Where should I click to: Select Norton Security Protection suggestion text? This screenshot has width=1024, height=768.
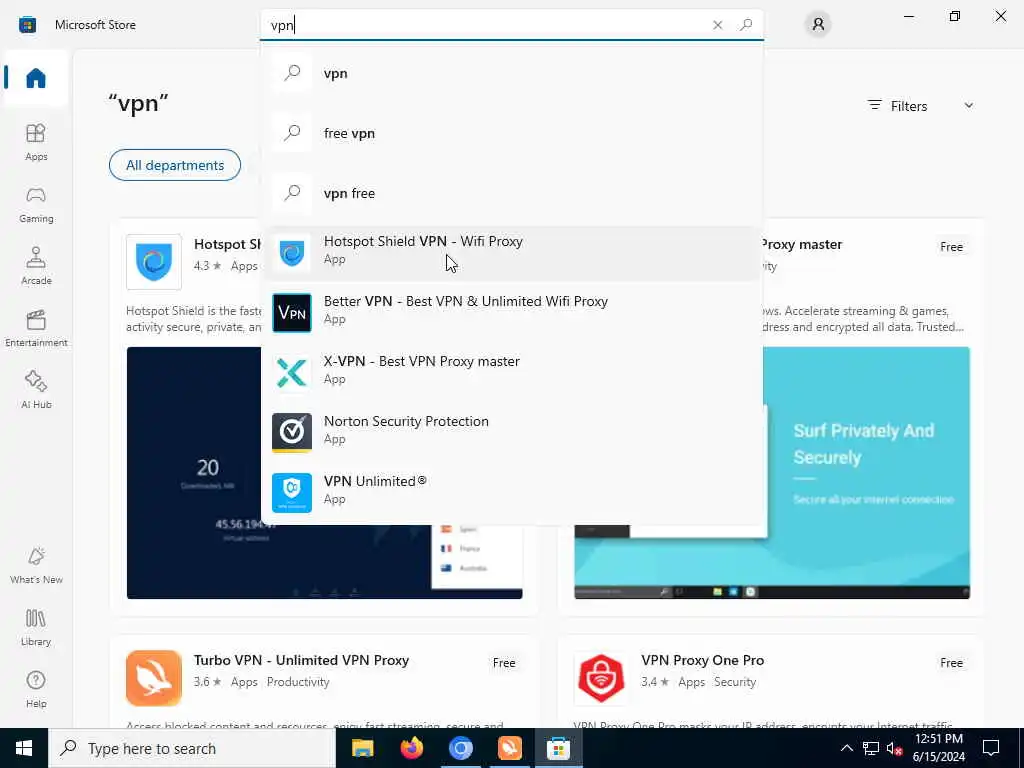406,421
